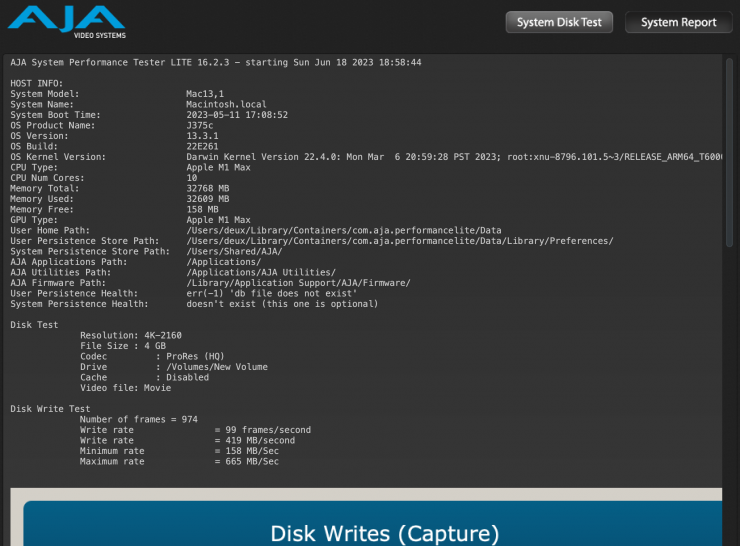The width and height of the screenshot is (740, 546).
Task: Click the Maximum rate 665 MB/Sec line
Action: 179,461
